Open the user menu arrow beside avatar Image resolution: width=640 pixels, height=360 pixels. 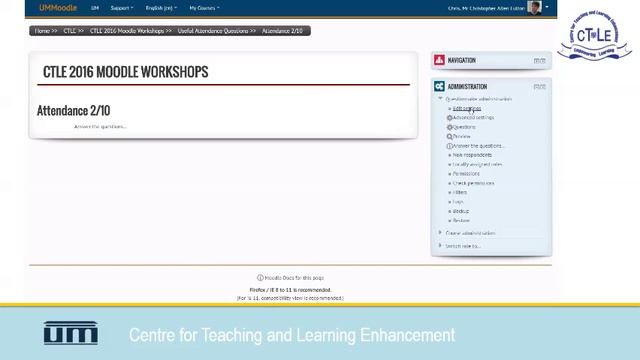[x=547, y=7]
